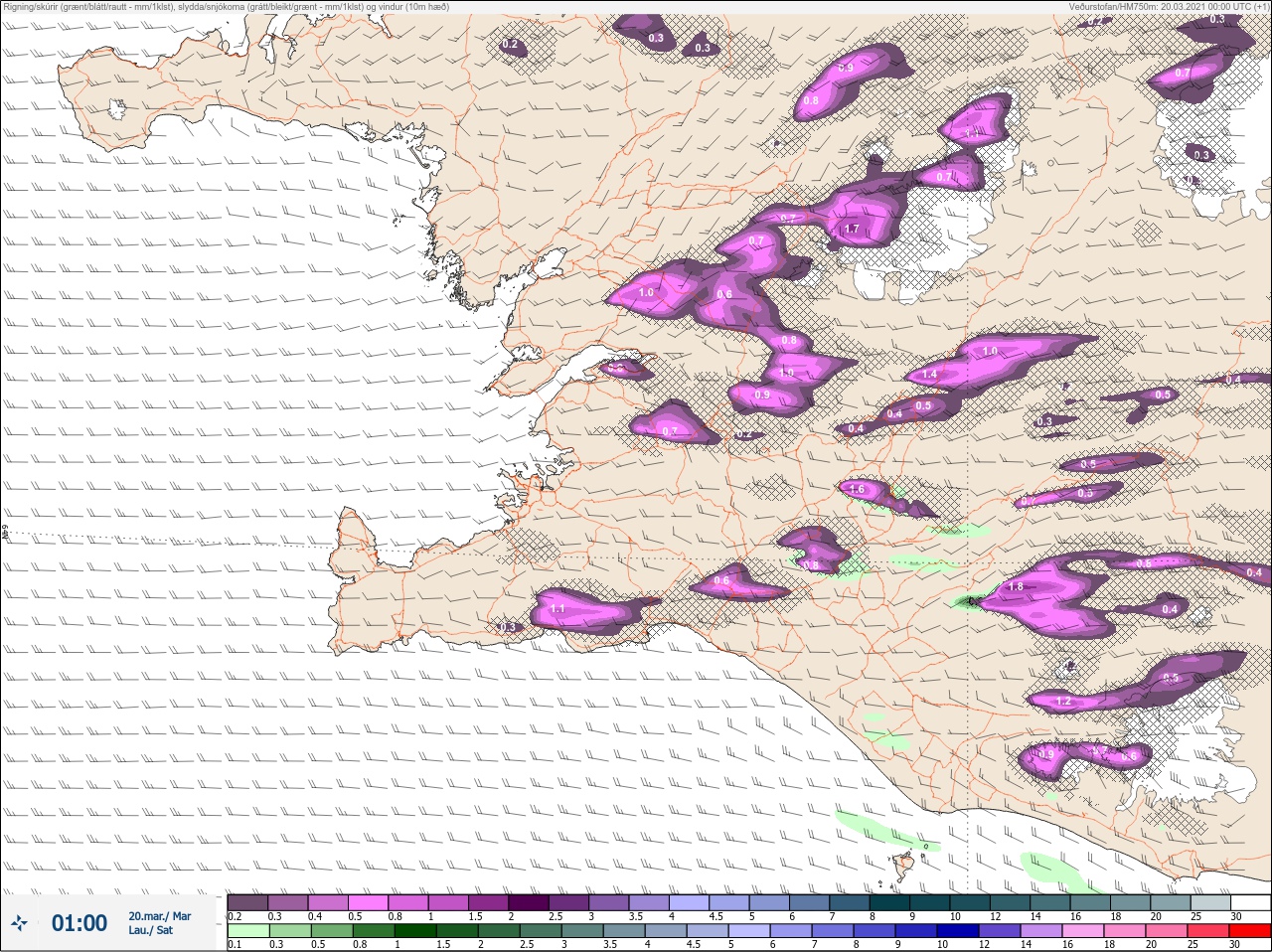Select the dusky purple 0.2 swatch, upper legend
Image resolution: width=1272 pixels, height=952 pixels.
click(x=247, y=902)
